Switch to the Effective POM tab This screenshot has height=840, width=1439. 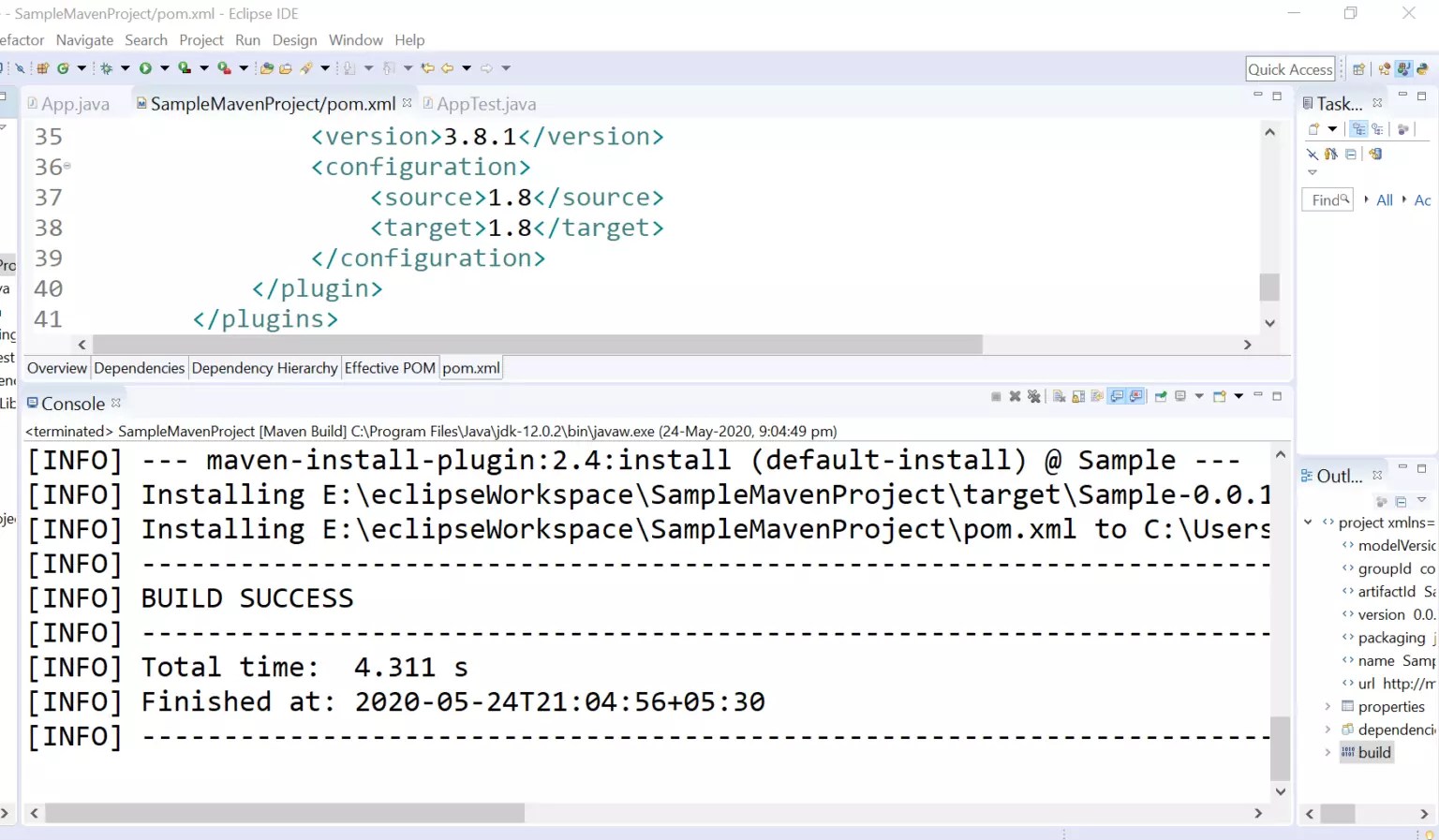coord(390,368)
